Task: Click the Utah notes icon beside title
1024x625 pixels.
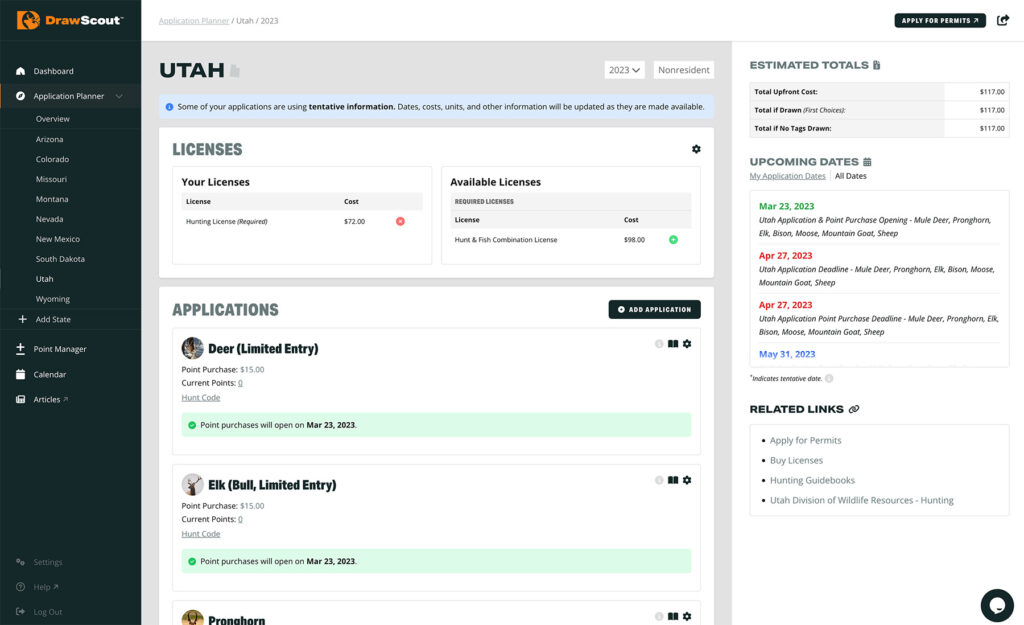Action: click(x=235, y=71)
